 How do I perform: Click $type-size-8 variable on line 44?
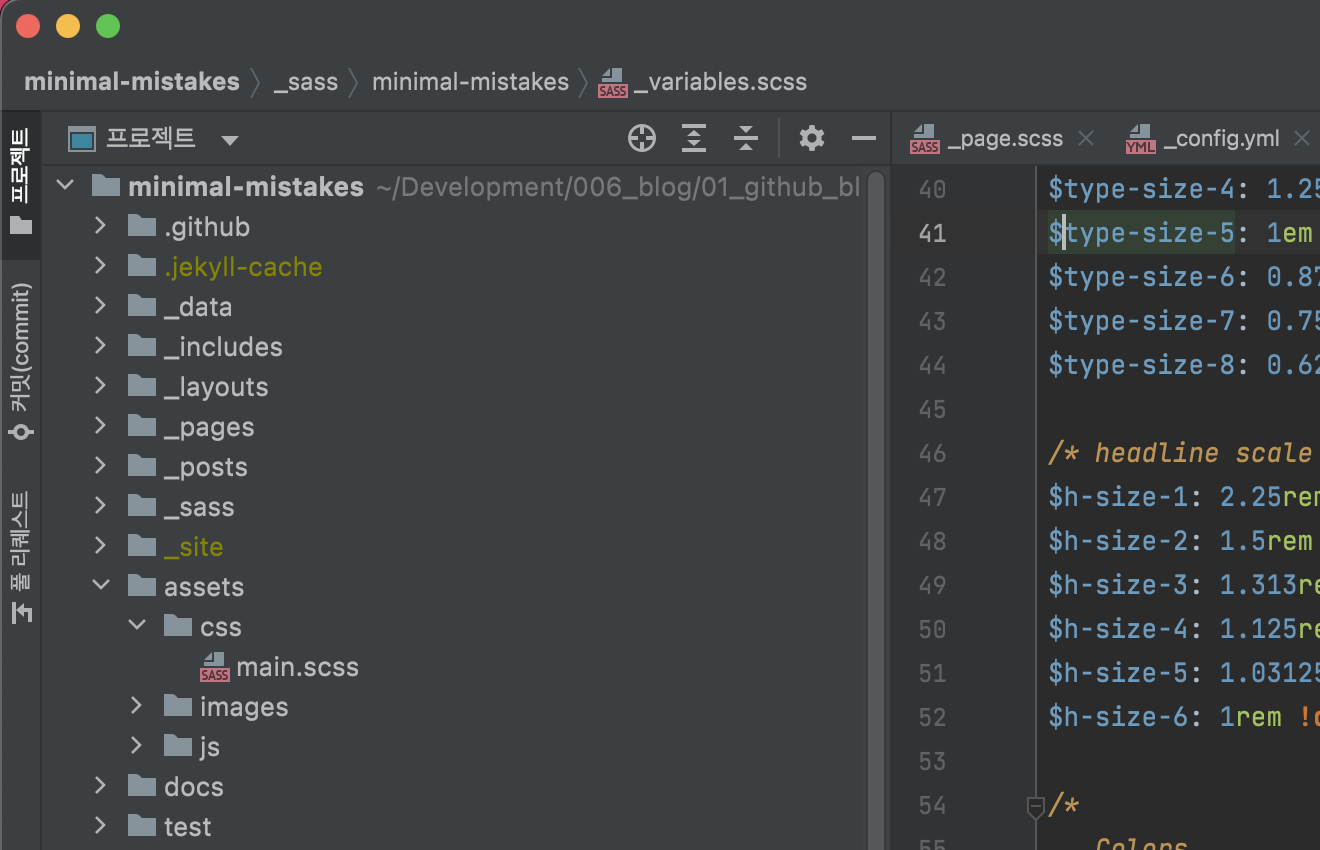[x=1141, y=365]
